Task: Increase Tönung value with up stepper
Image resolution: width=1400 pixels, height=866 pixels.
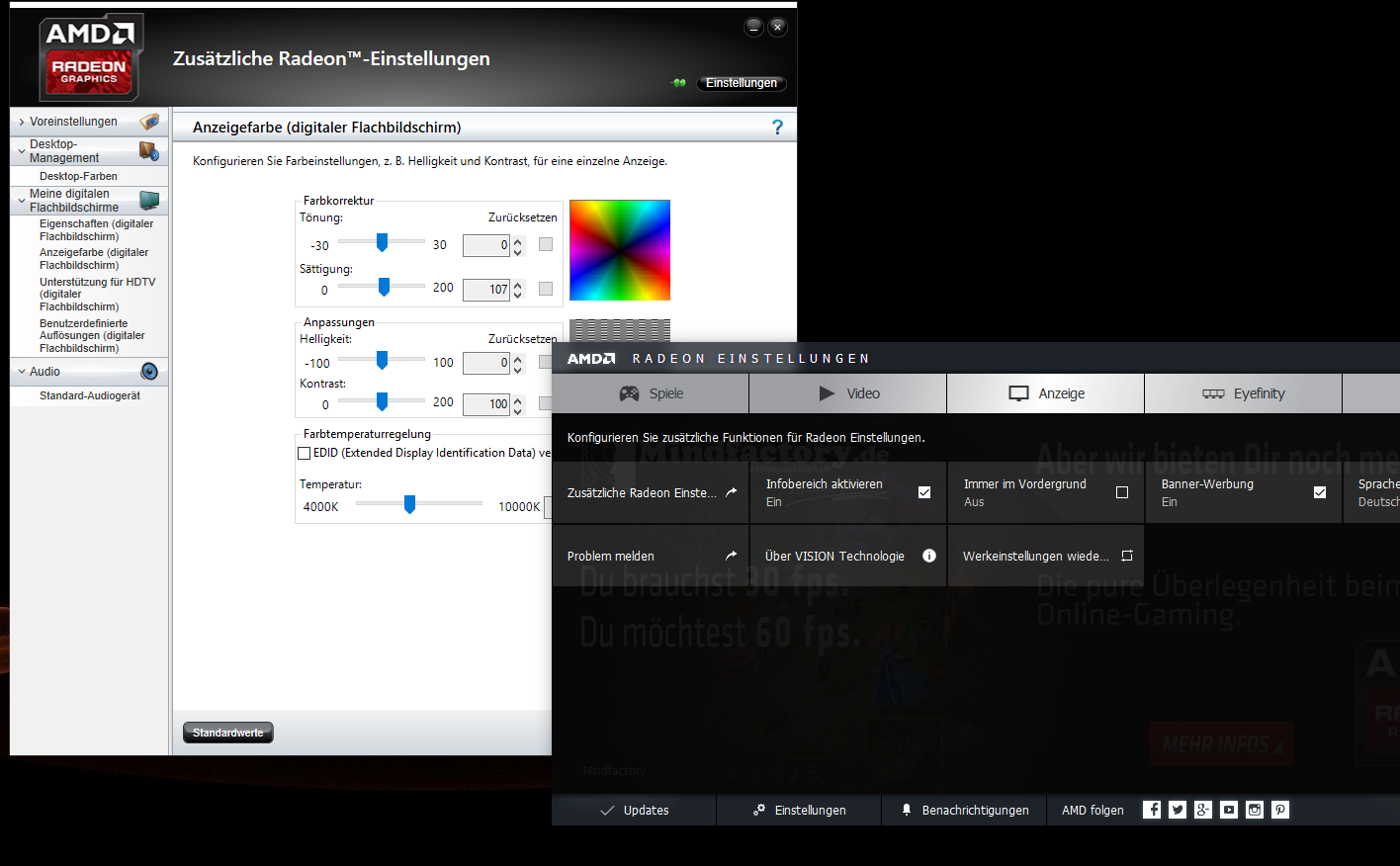Action: tap(517, 240)
